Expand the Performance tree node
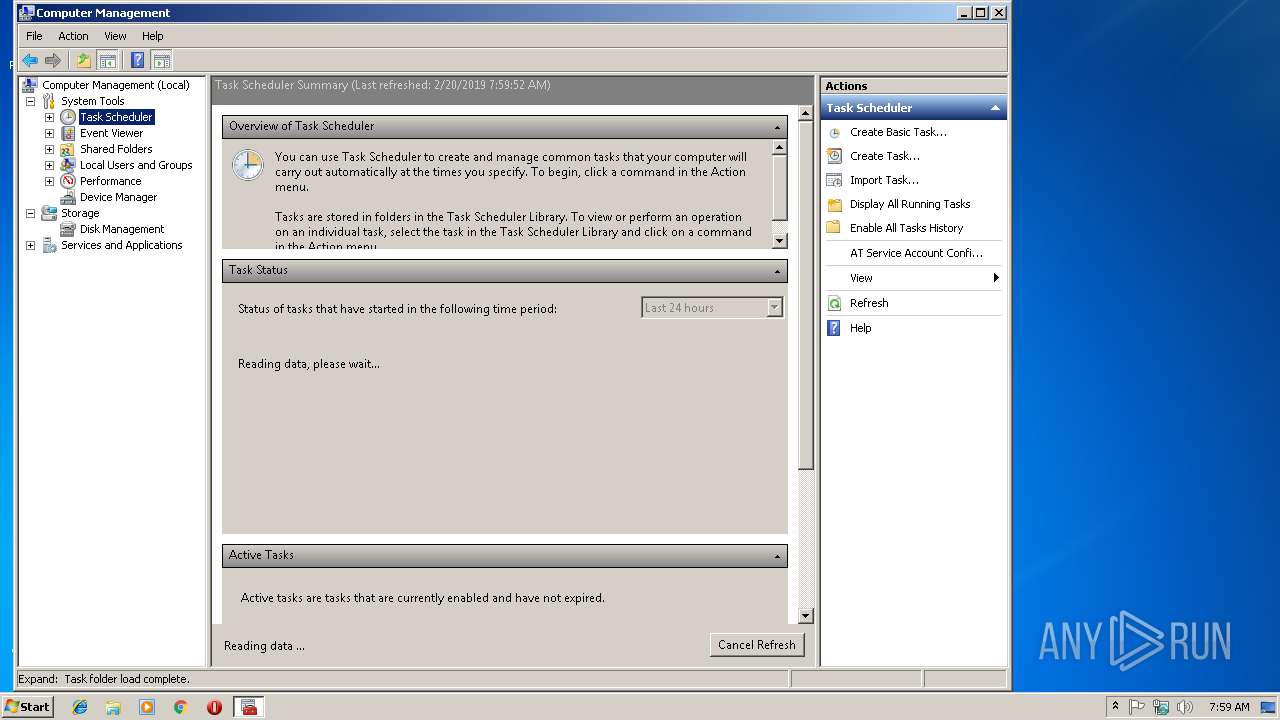1280x720 pixels. 49,181
